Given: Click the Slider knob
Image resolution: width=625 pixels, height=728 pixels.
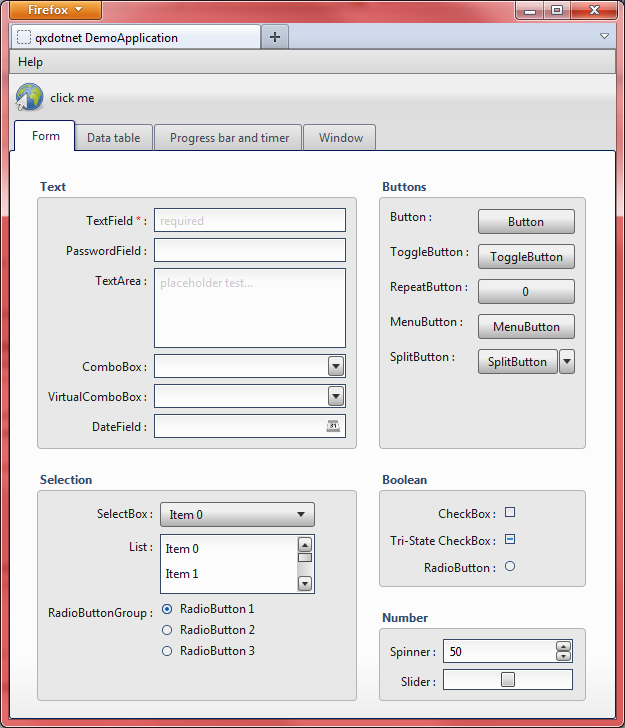Looking at the screenshot, I should (508, 679).
